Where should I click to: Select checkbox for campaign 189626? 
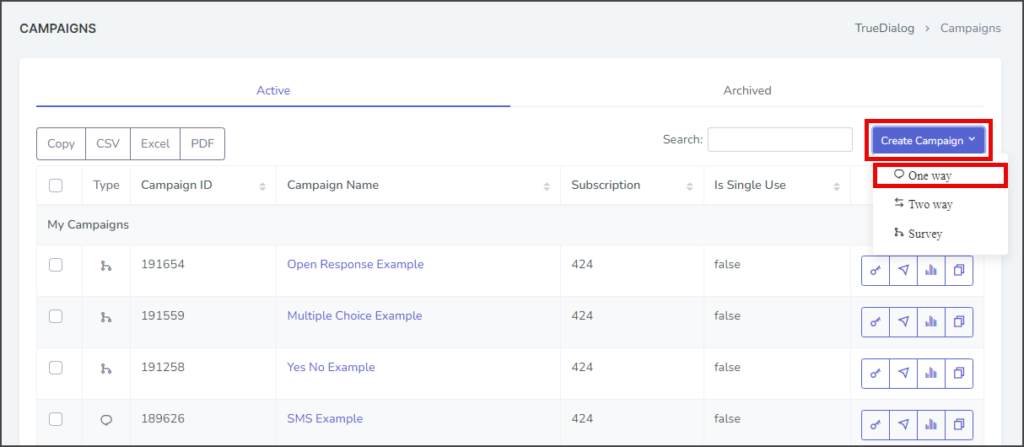[x=56, y=419]
